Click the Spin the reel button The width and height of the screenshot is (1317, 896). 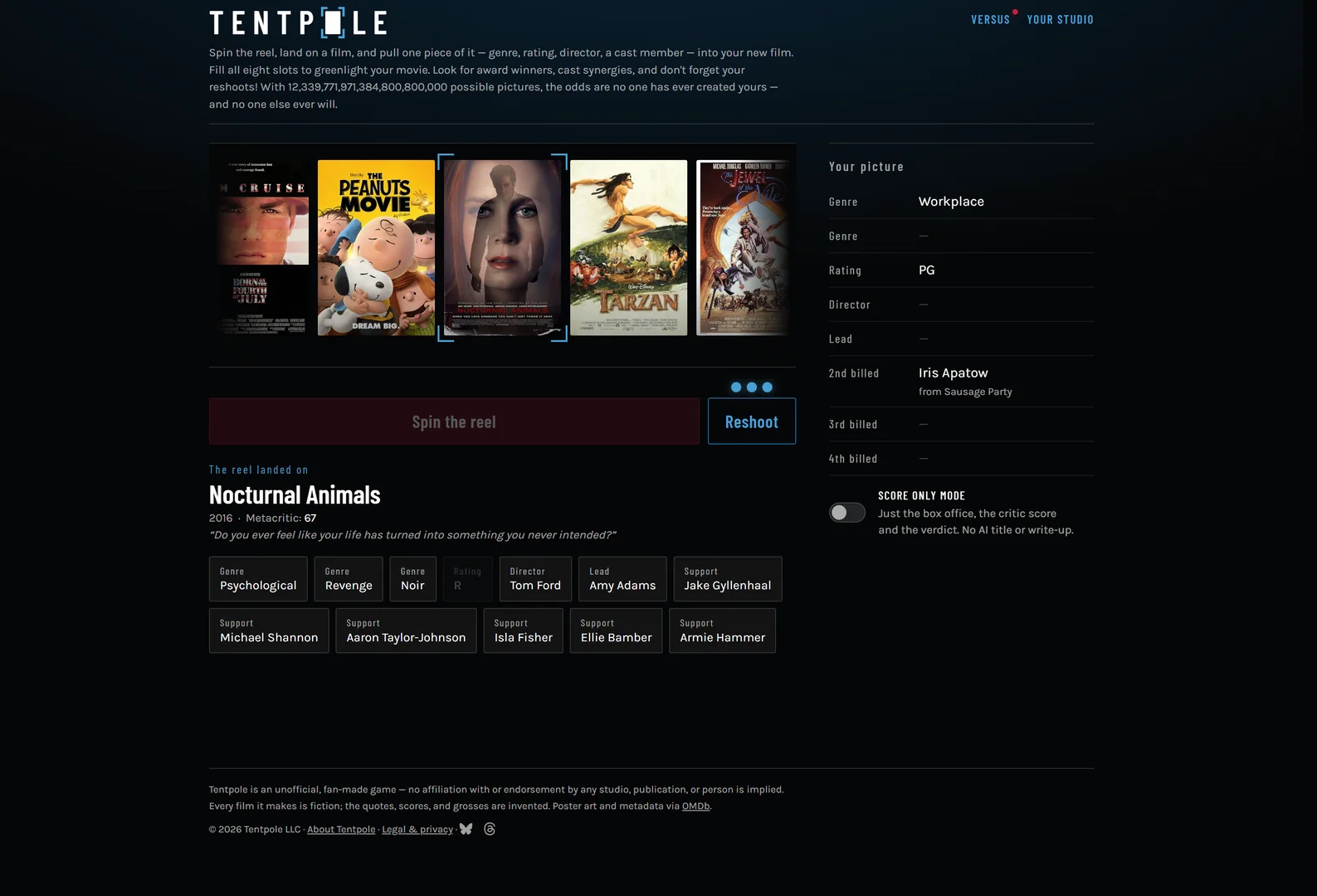454,421
